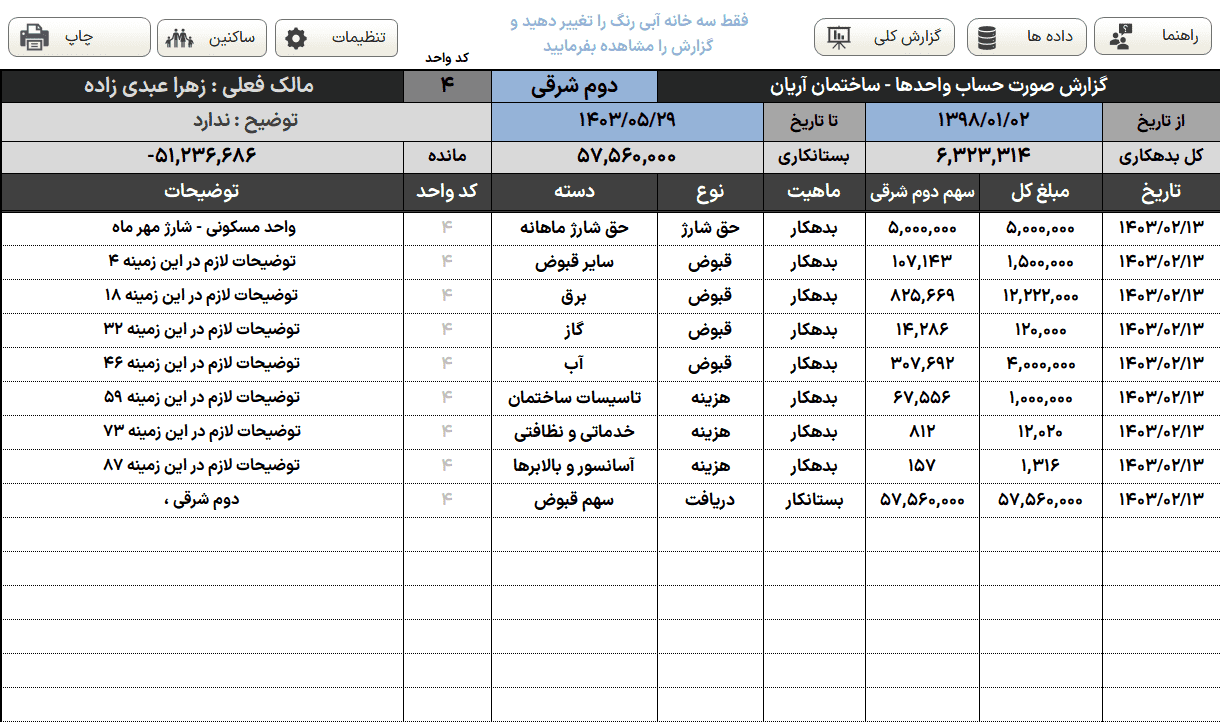This screenshot has width=1221, height=722.
Task: Open the تنظیمات settings button
Action: point(336,38)
